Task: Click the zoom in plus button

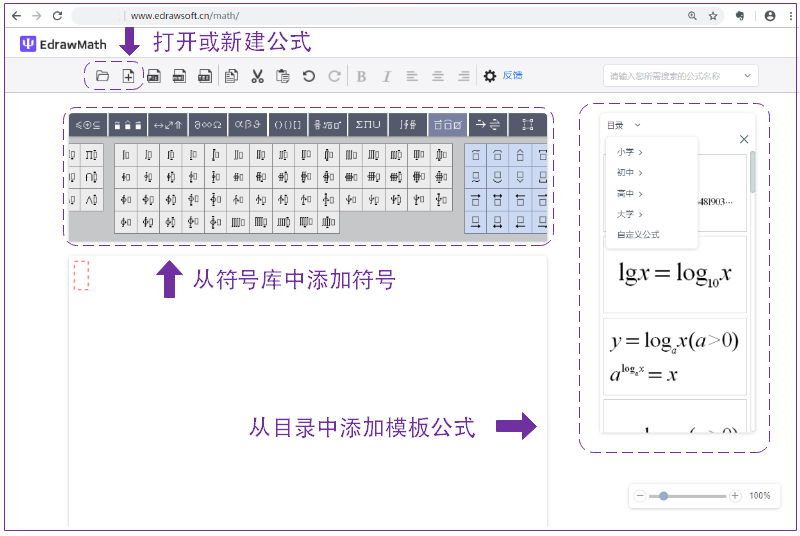Action: [735, 496]
